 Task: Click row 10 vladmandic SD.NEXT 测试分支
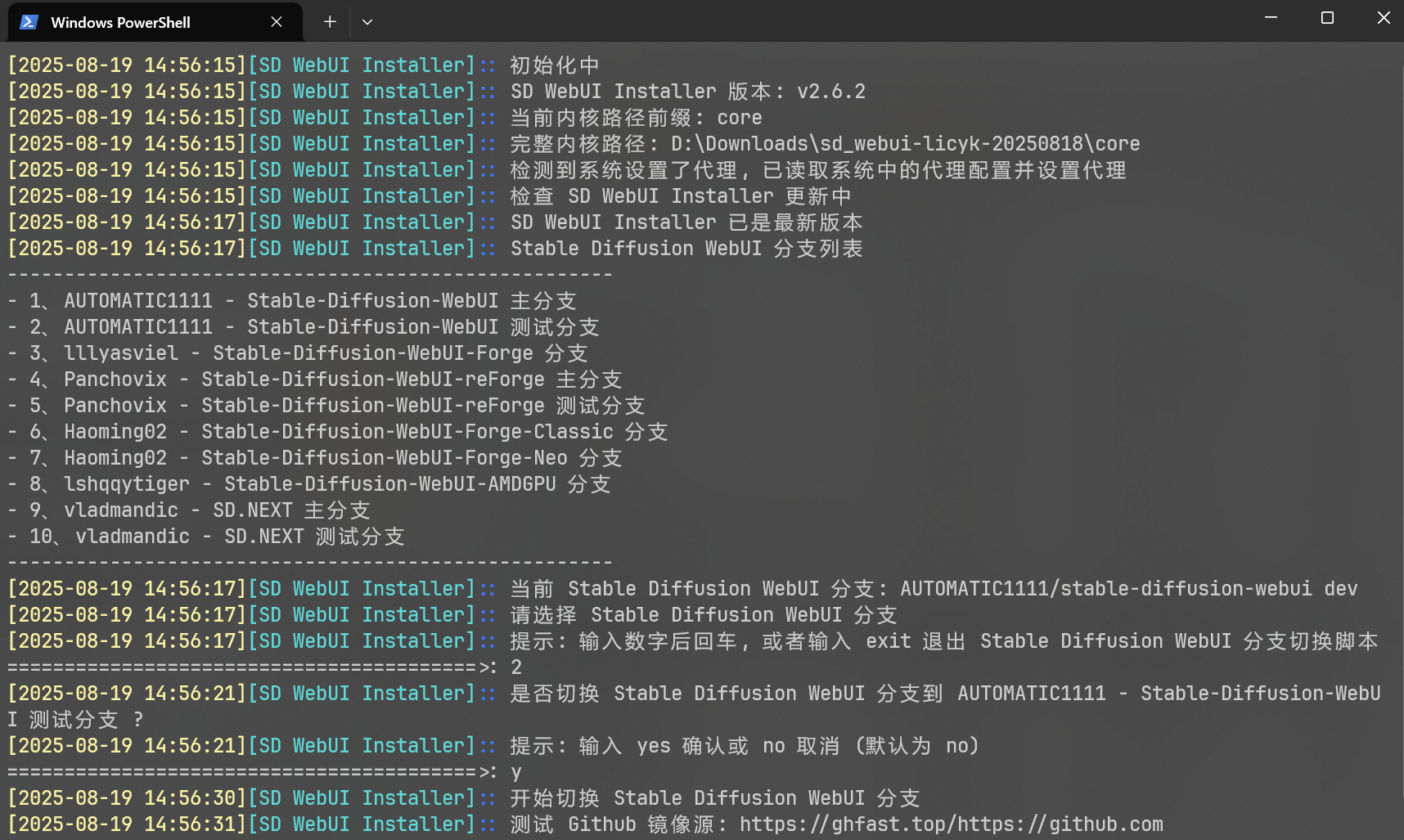(206, 537)
